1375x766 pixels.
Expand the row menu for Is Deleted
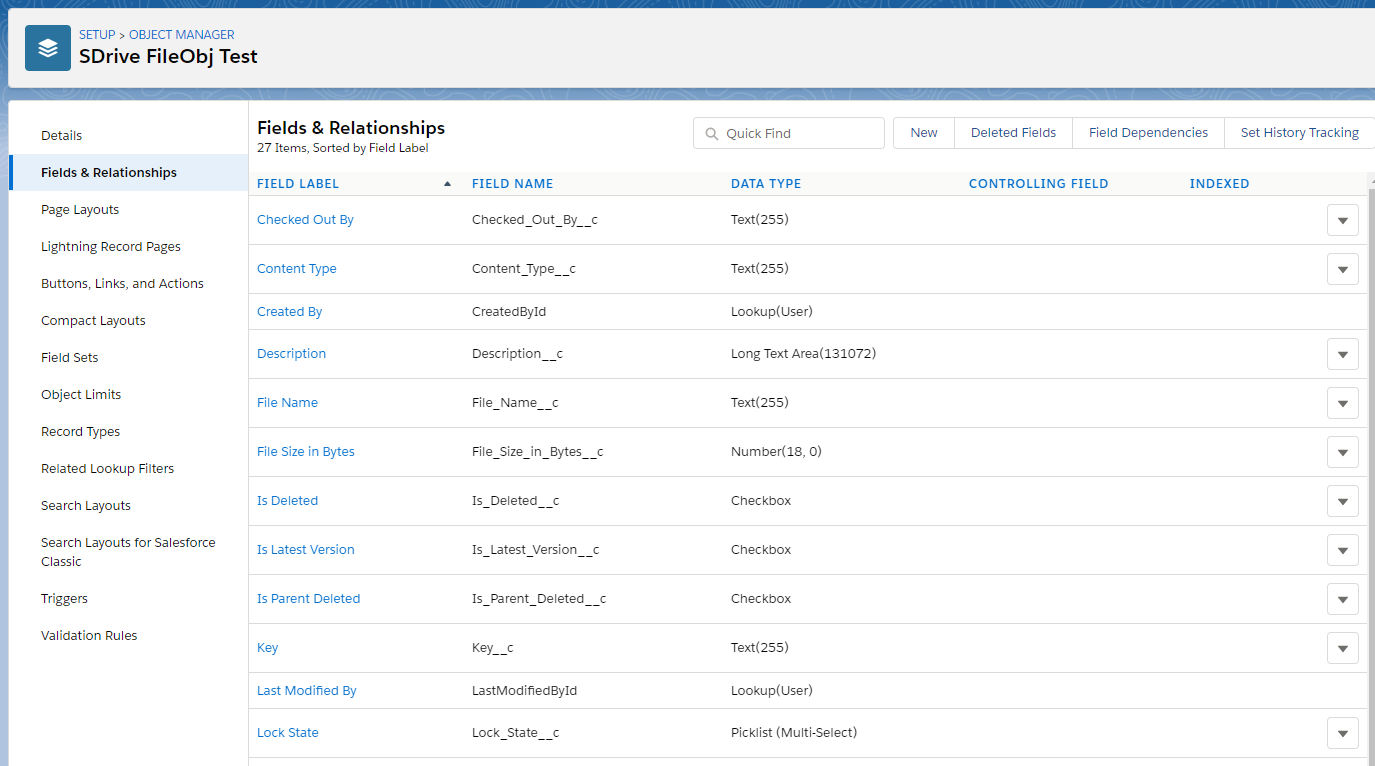coord(1342,501)
